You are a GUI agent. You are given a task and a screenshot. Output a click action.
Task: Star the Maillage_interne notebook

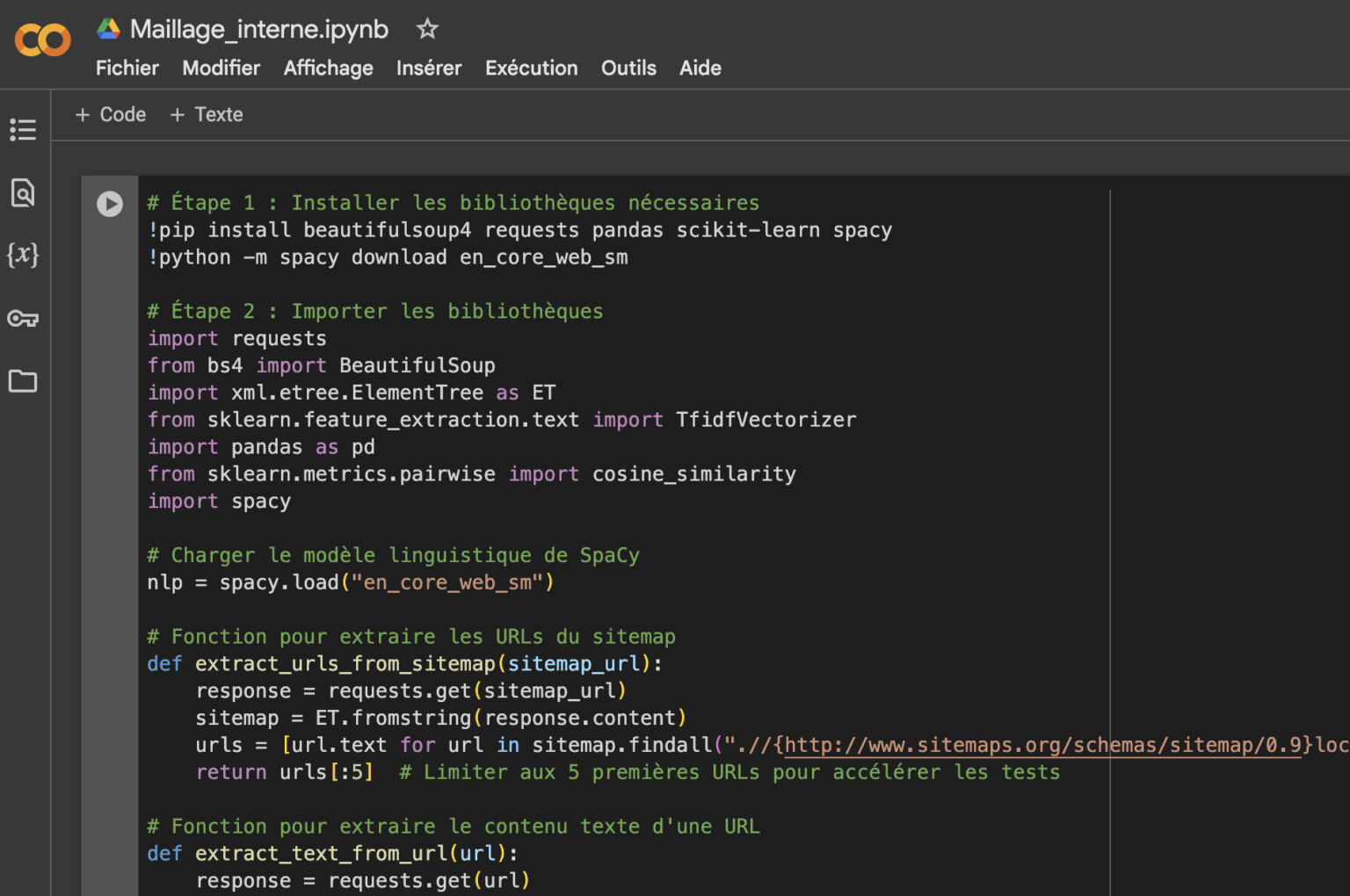click(x=427, y=29)
